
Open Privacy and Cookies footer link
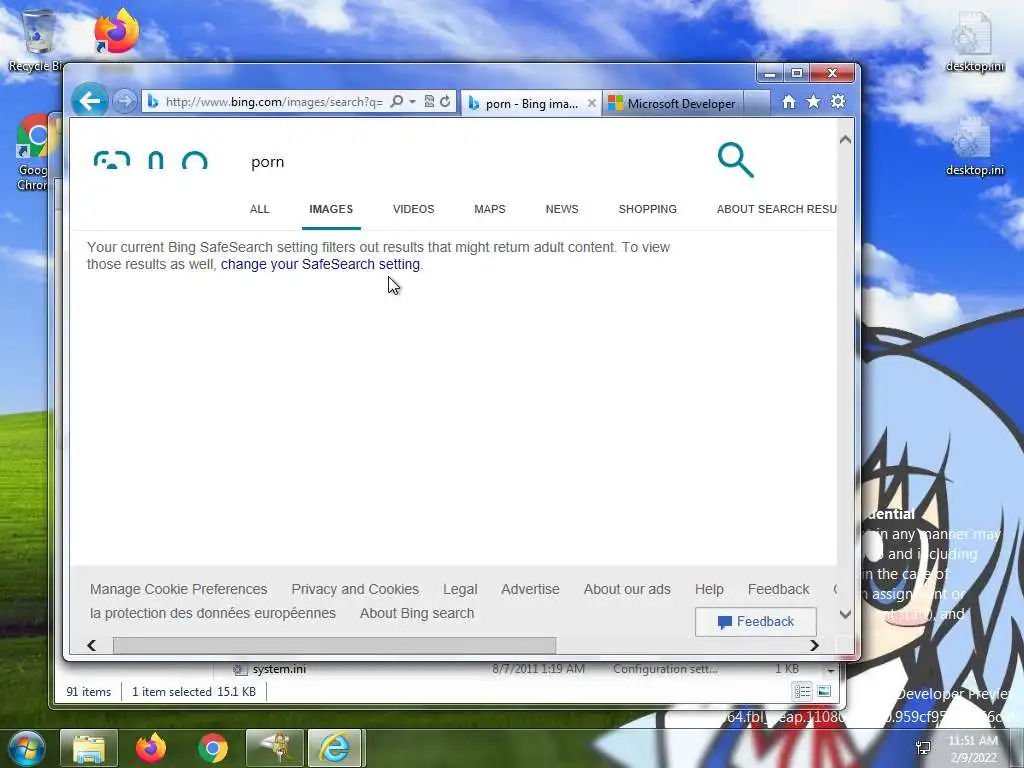click(355, 589)
